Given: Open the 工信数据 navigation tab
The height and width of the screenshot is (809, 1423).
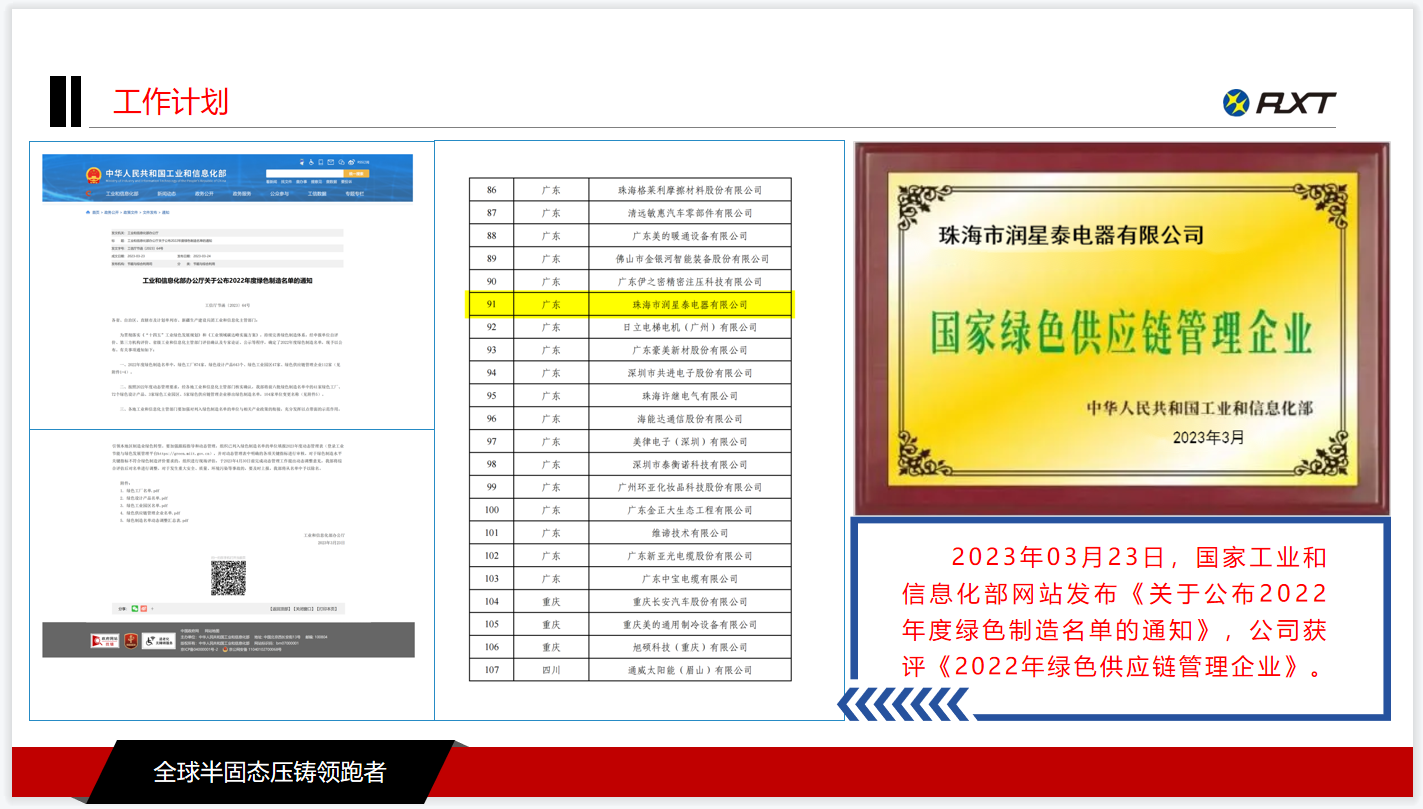Looking at the screenshot, I should click(317, 194).
